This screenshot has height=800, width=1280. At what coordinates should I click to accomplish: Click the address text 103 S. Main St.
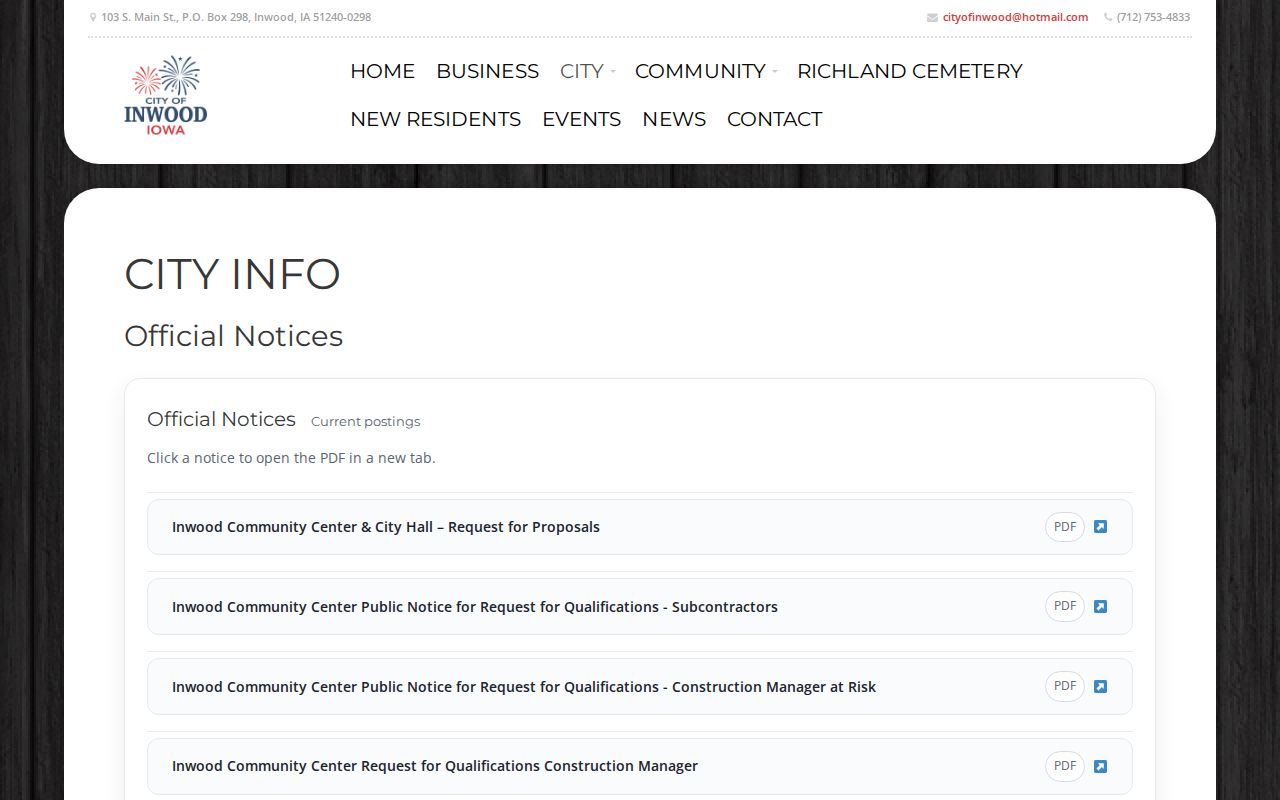[236, 17]
